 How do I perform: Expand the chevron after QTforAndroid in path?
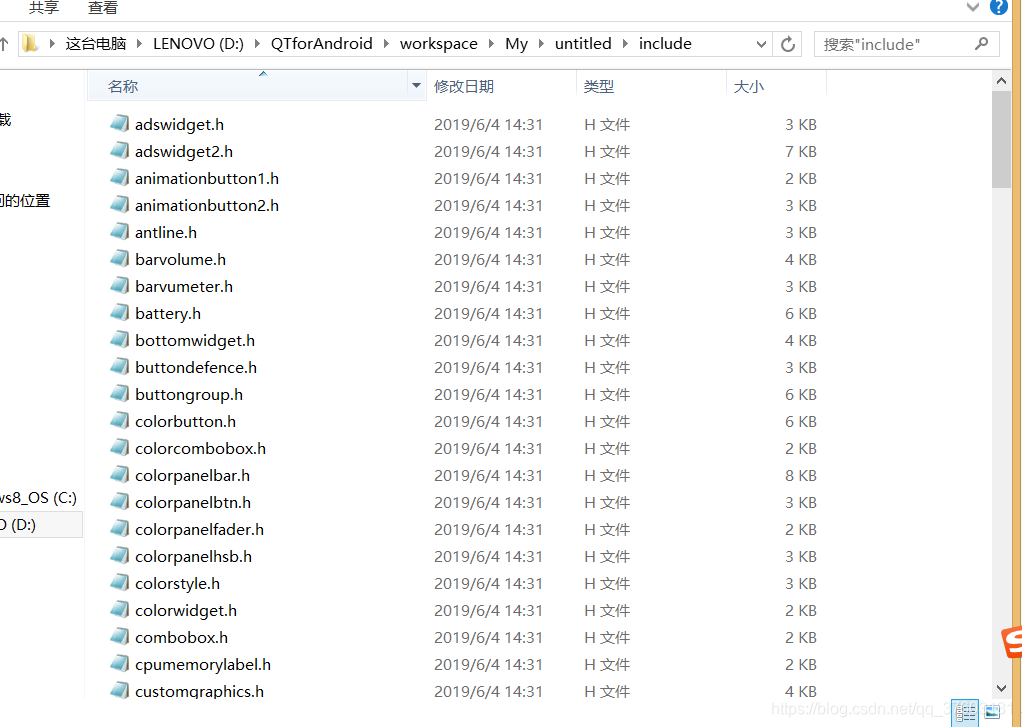[386, 44]
